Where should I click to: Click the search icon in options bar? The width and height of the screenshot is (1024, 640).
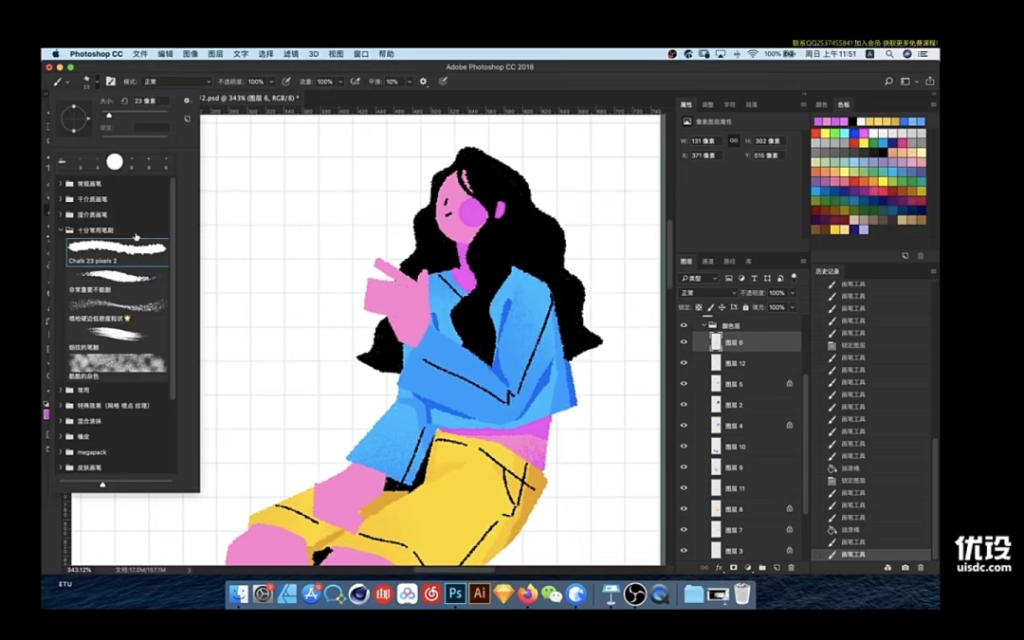tap(888, 81)
